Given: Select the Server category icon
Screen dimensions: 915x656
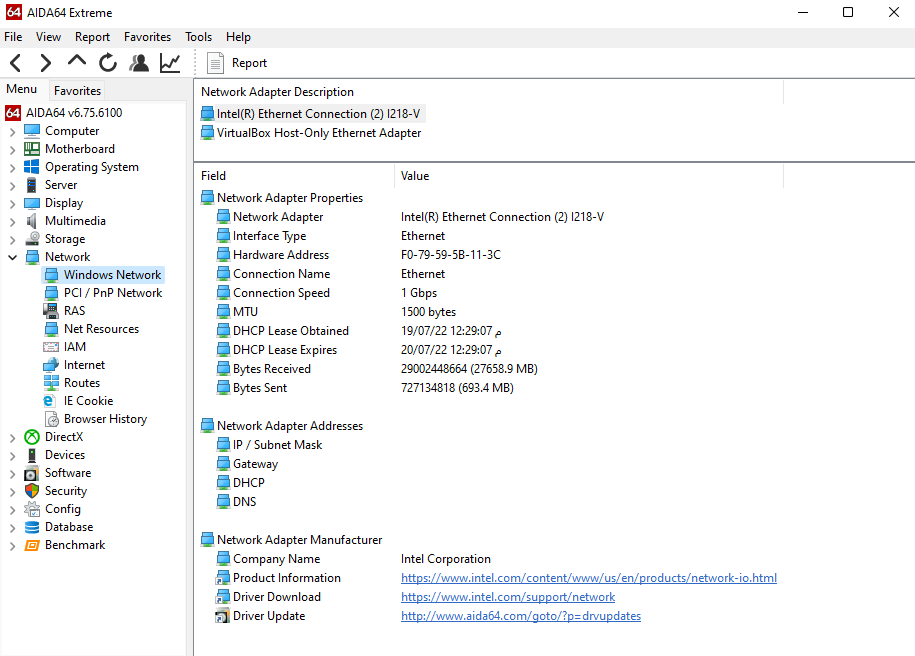Looking at the screenshot, I should (x=32, y=185).
